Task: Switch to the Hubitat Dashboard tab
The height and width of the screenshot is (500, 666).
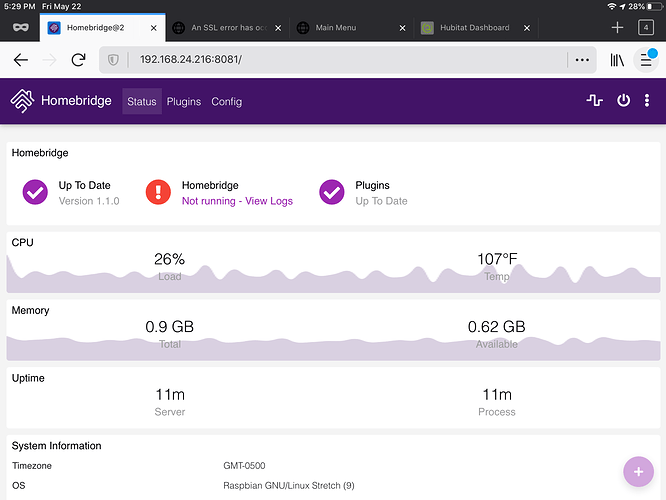Action: point(474,28)
